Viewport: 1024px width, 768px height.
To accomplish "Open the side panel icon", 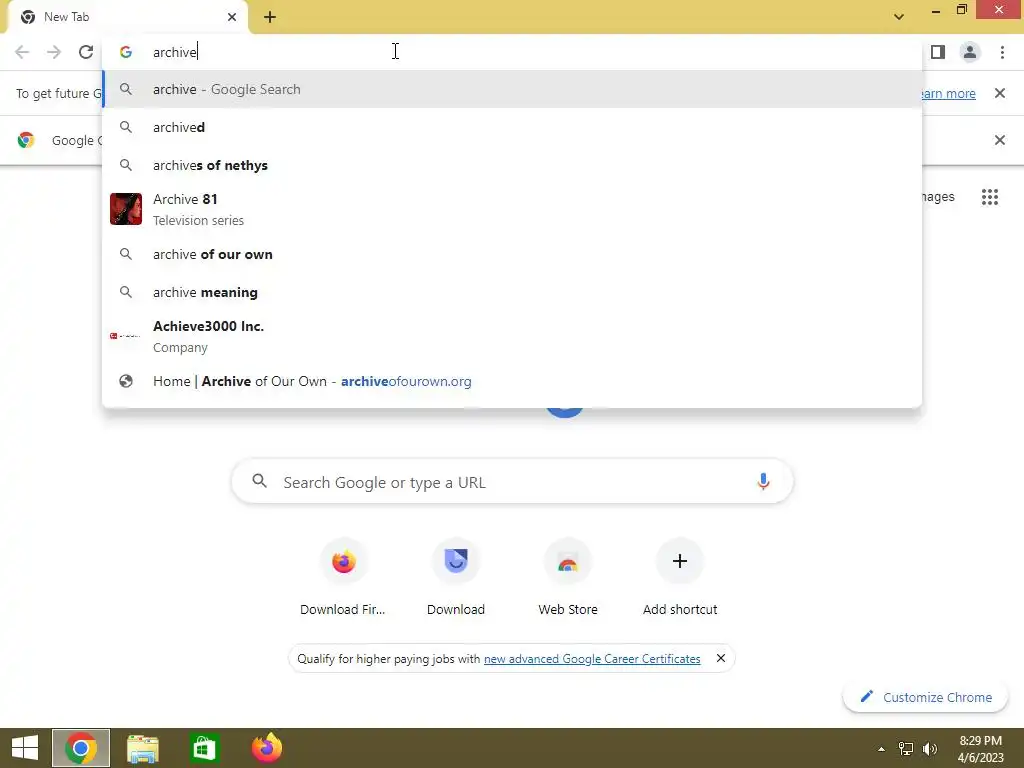I will click(938, 52).
